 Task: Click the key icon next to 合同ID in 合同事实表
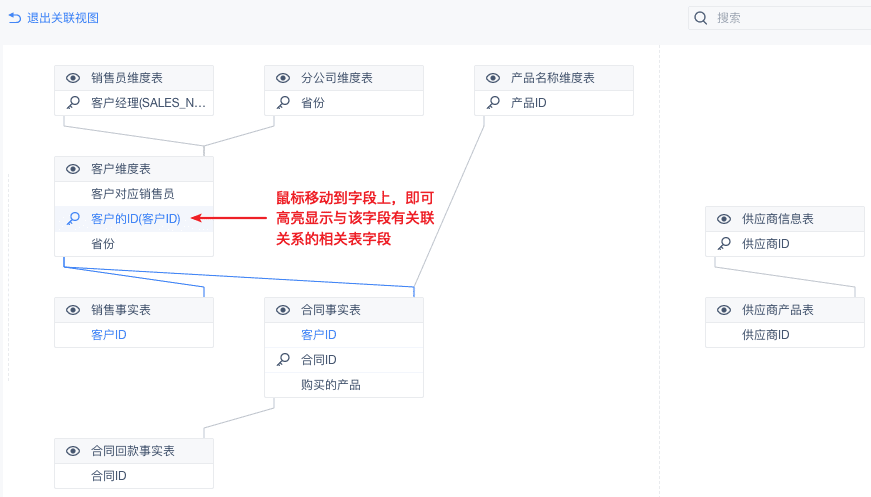pos(283,359)
